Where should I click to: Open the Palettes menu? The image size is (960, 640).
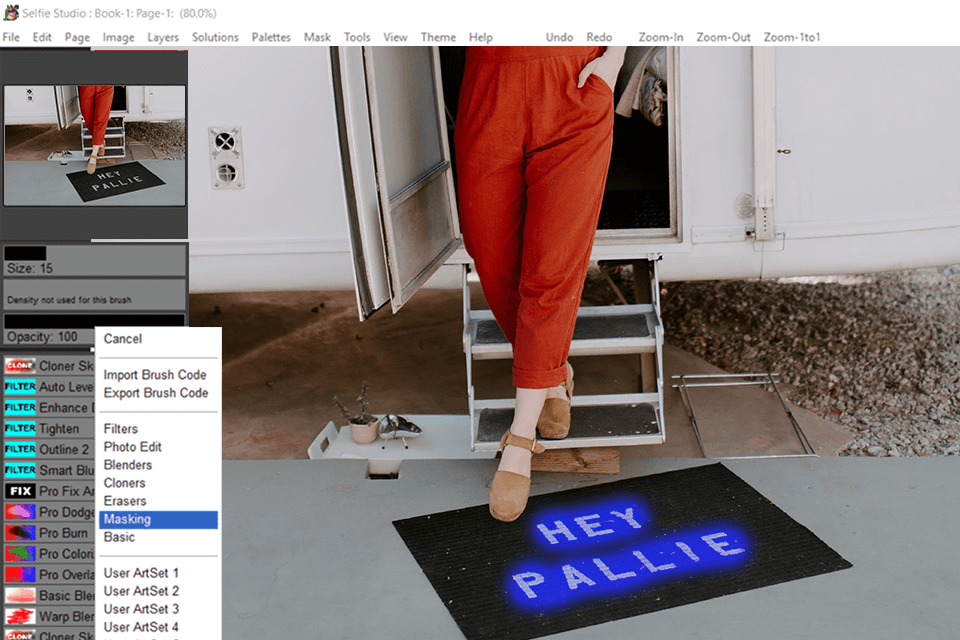point(271,37)
